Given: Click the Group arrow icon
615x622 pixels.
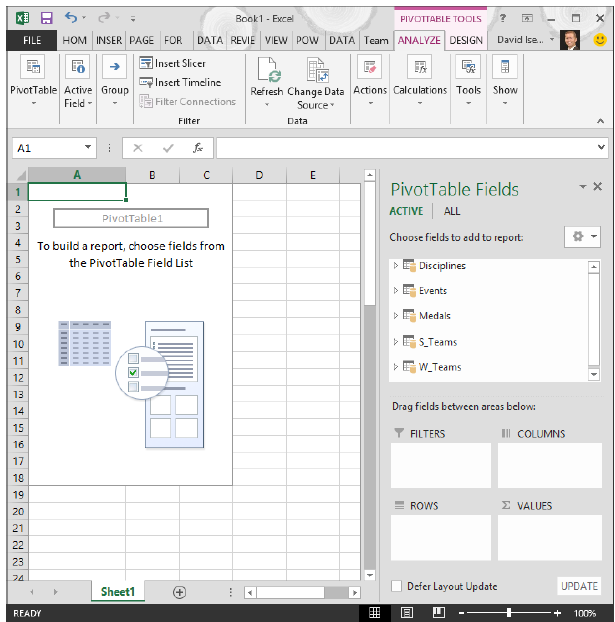Looking at the screenshot, I should click(x=115, y=66).
